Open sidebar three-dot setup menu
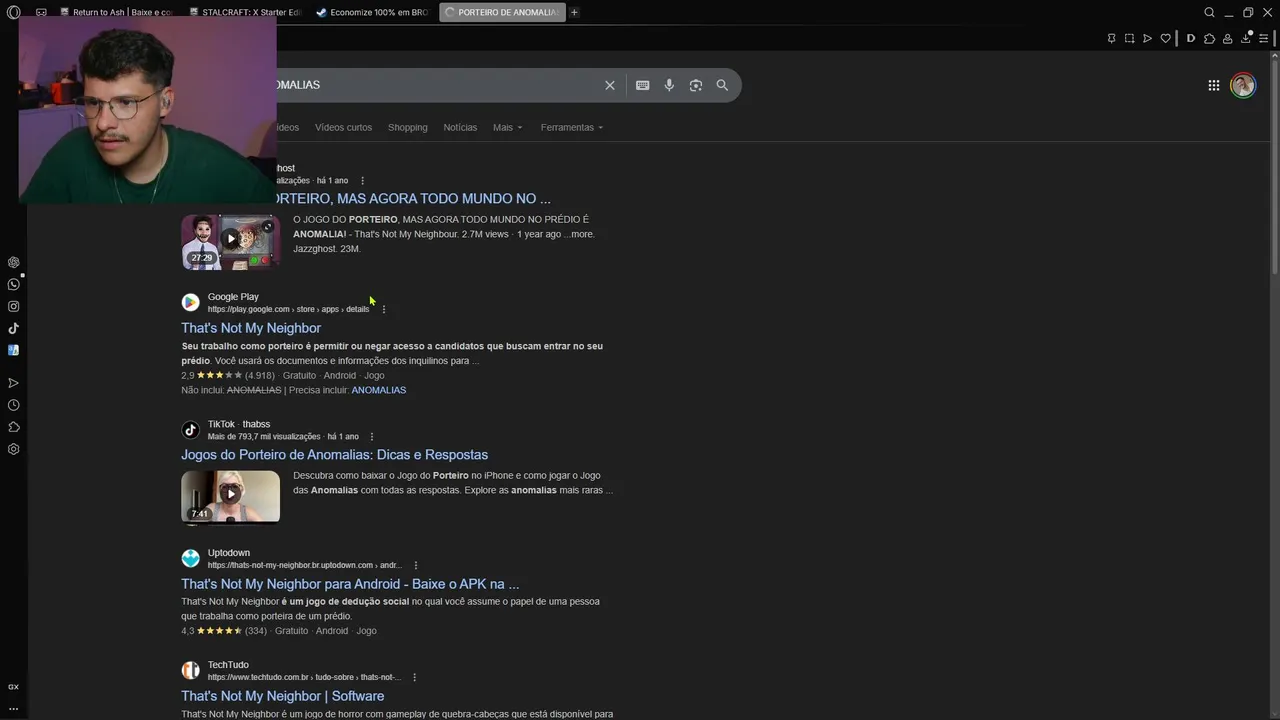The height and width of the screenshot is (720, 1280). (13, 708)
